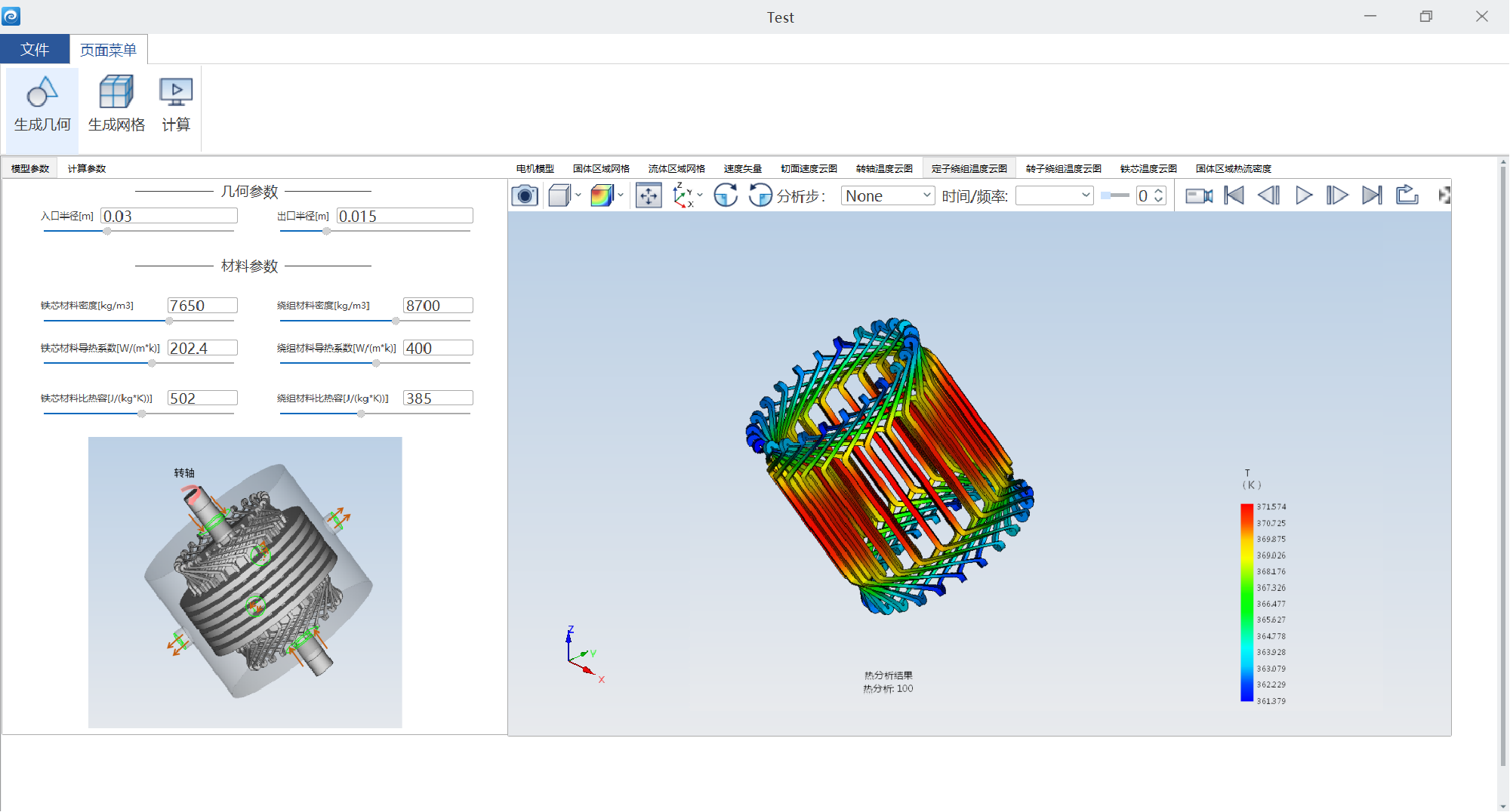Expand the contour cube dropdown arrow
1510x812 pixels.
coord(621,195)
